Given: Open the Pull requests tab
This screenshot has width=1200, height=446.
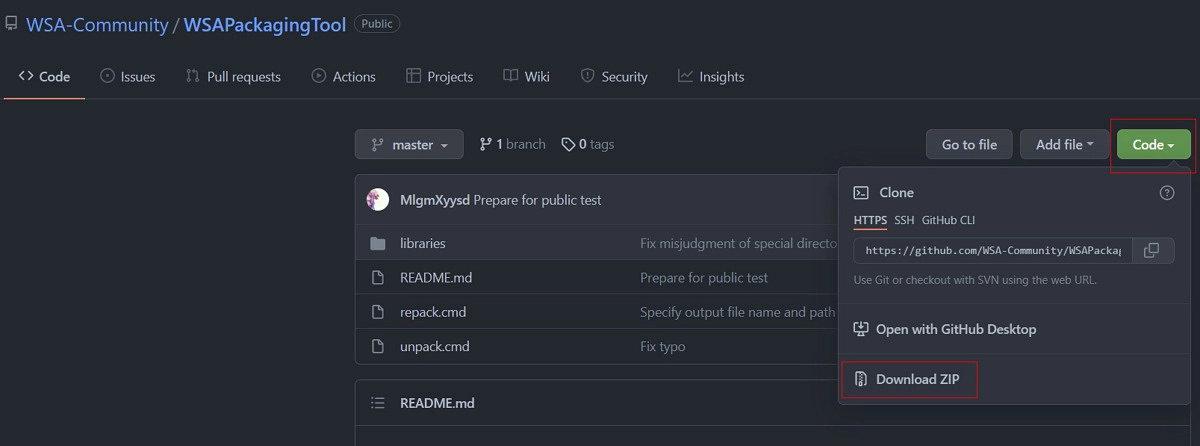Looking at the screenshot, I should pyautogui.click(x=233, y=77).
